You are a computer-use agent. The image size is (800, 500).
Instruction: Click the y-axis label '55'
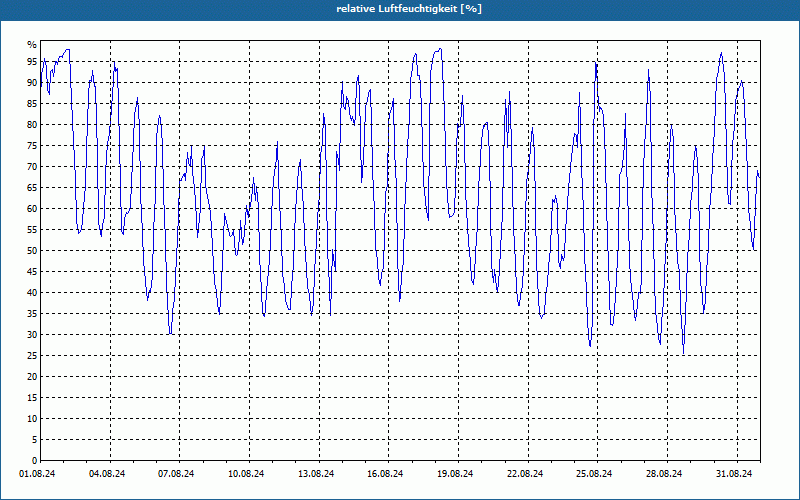(32, 230)
